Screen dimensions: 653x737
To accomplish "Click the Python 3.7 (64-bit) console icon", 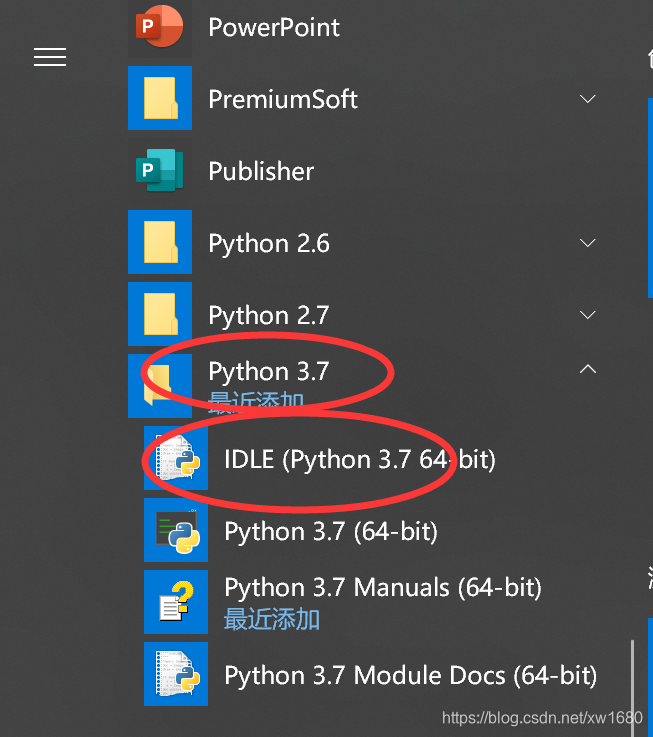I will [176, 530].
